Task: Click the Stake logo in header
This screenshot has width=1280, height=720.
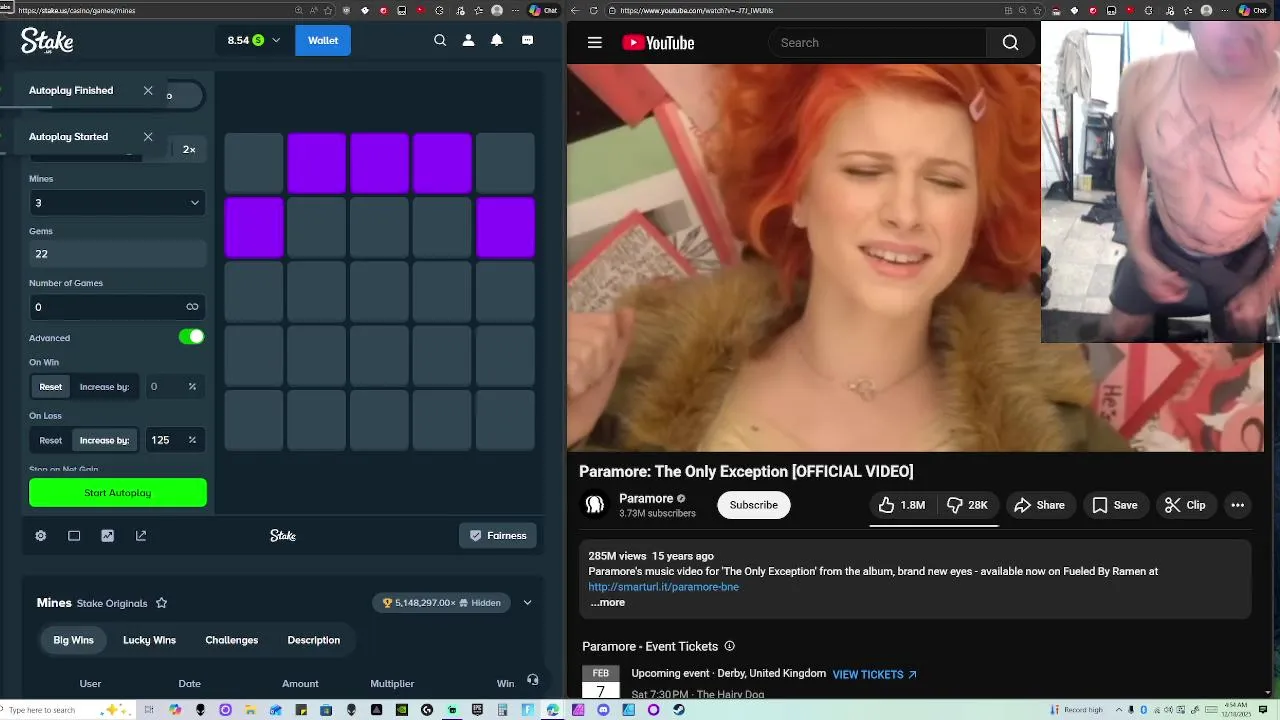Action: [x=47, y=40]
